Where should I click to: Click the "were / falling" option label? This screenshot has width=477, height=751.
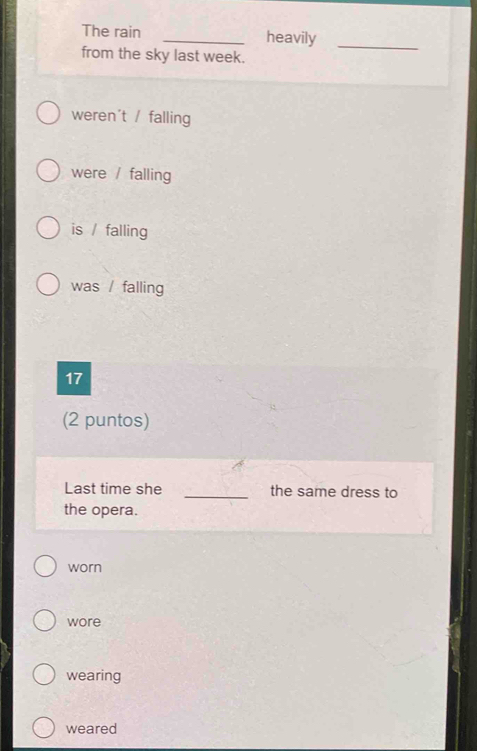pyautogui.click(x=121, y=174)
